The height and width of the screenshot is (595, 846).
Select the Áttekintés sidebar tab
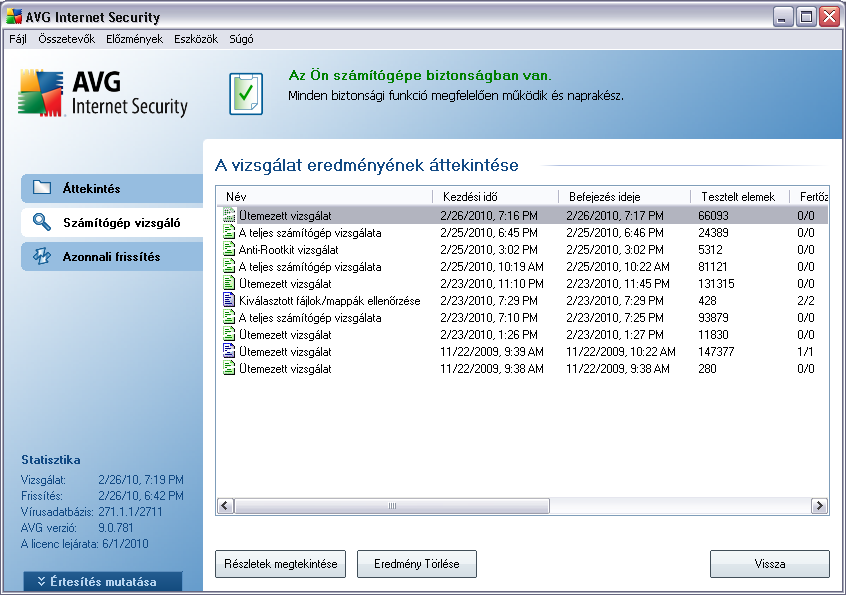112,188
